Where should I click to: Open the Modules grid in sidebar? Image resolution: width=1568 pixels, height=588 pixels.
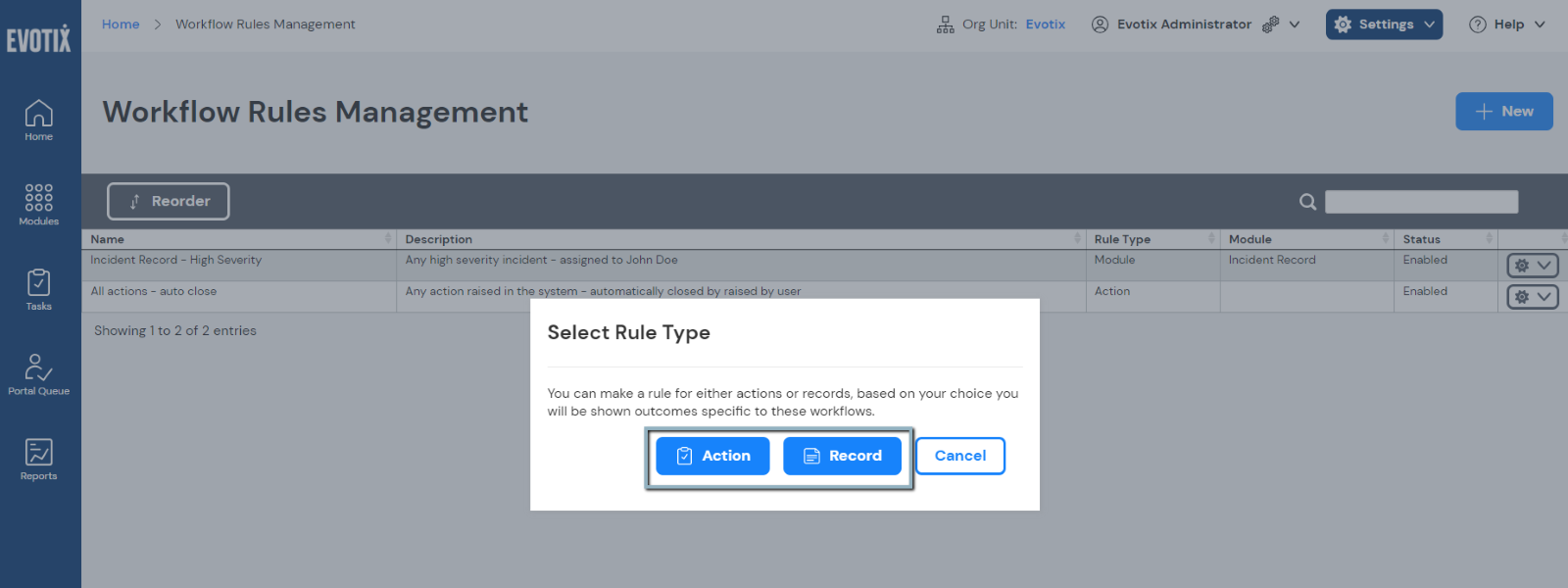click(x=39, y=205)
